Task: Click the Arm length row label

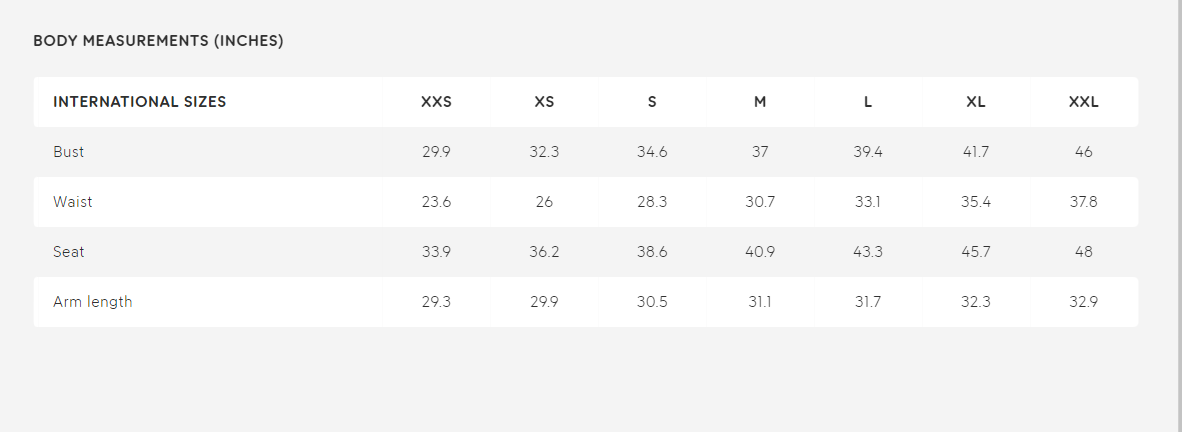Action: [x=93, y=302]
